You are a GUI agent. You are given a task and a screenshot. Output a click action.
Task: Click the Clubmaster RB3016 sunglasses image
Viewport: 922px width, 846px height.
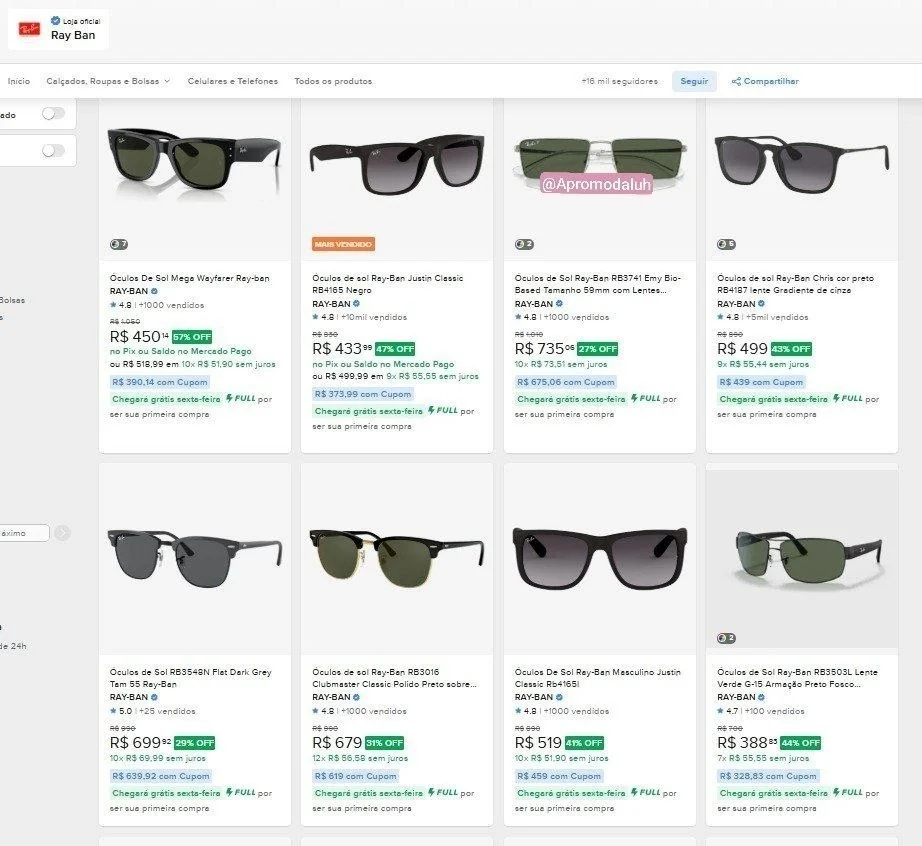[x=397, y=558]
